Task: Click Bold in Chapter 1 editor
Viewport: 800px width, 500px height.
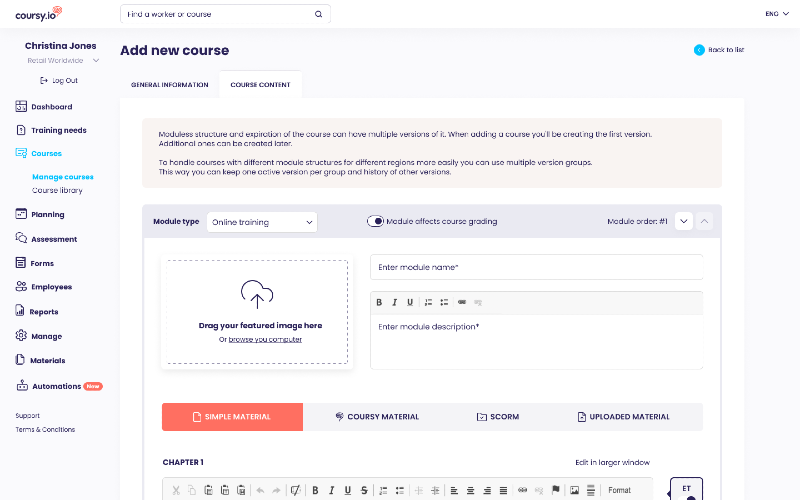Action: [x=315, y=490]
